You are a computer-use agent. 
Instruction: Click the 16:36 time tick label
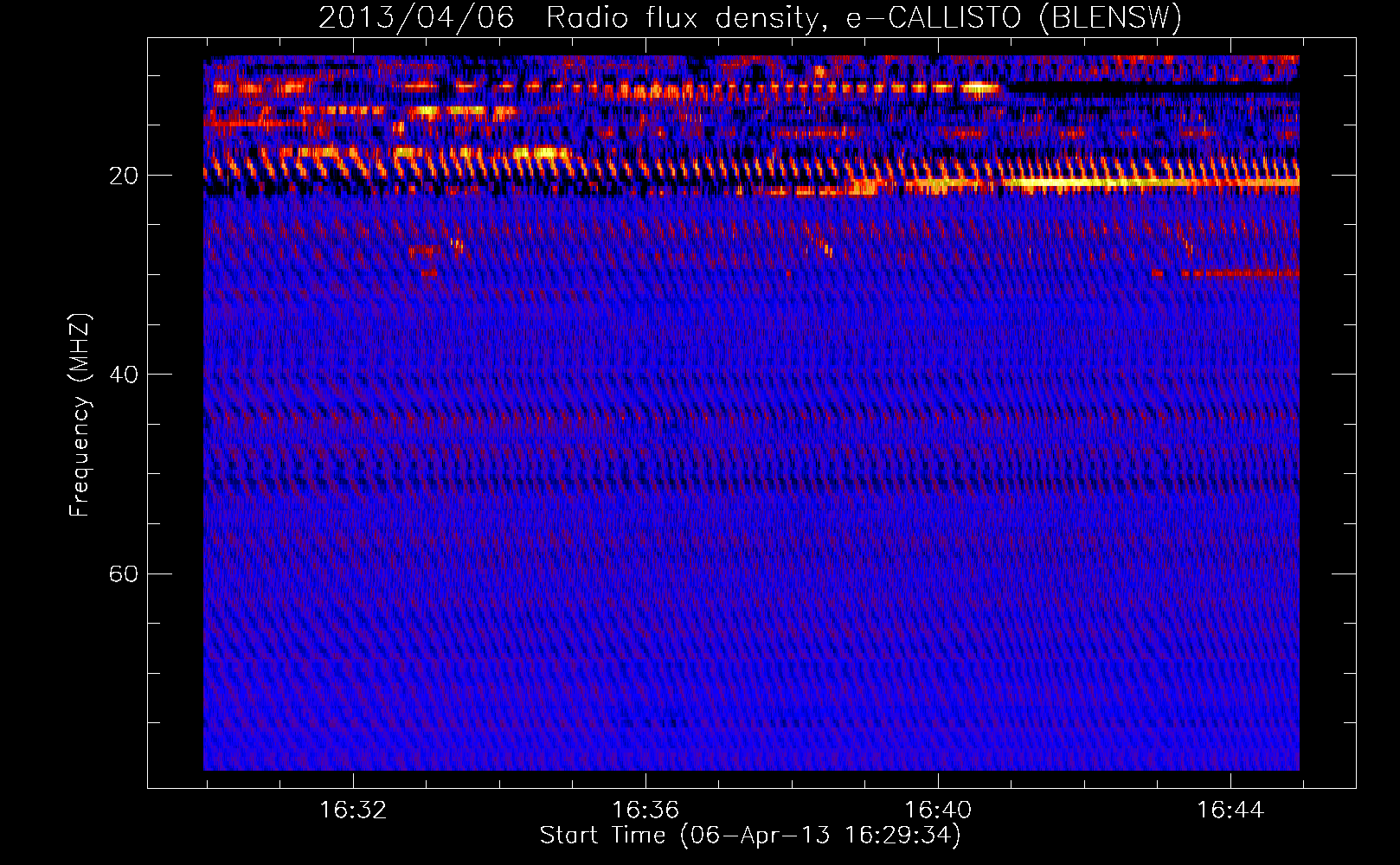pyautogui.click(x=645, y=811)
